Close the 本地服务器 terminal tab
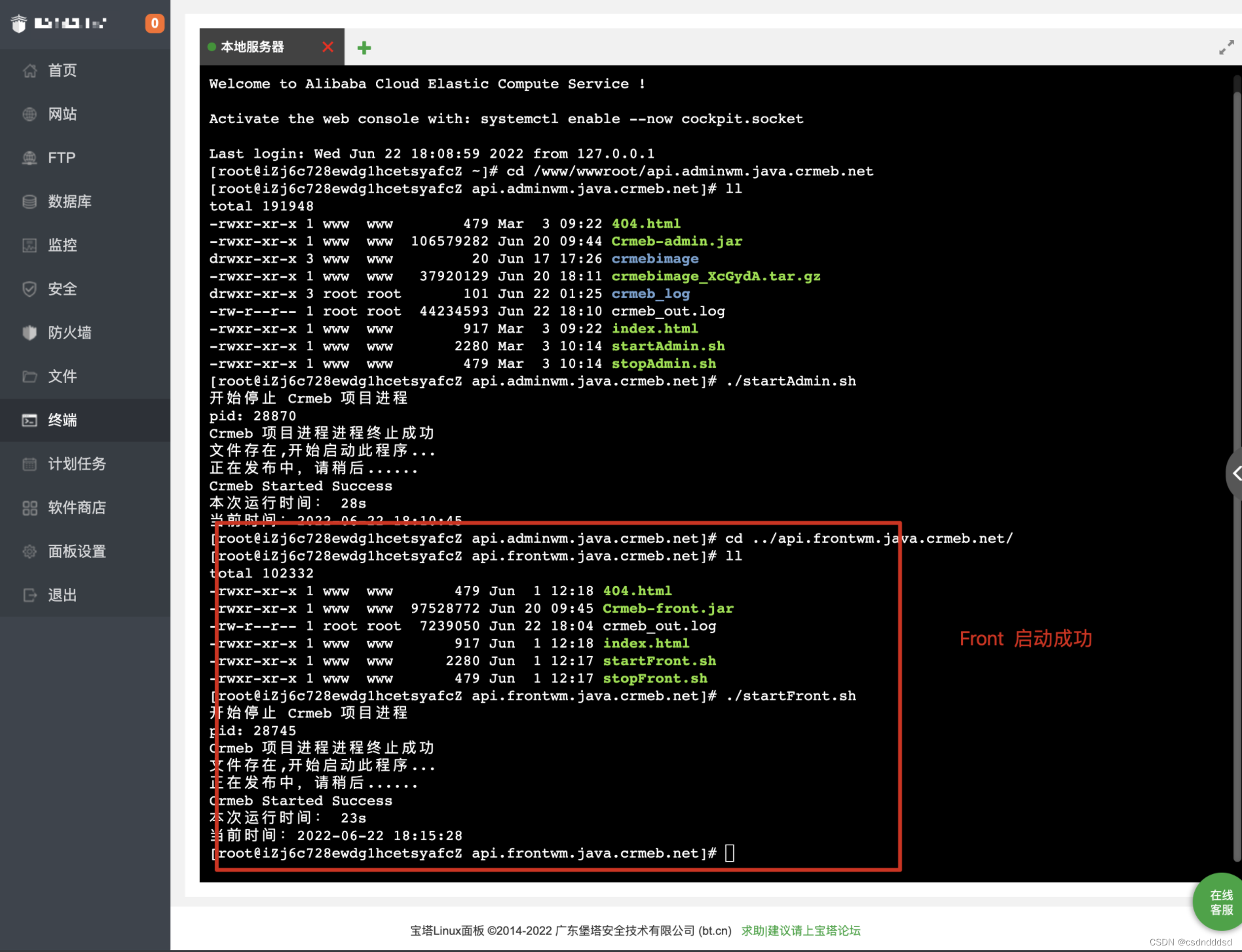Image resolution: width=1242 pixels, height=952 pixels. [328, 47]
